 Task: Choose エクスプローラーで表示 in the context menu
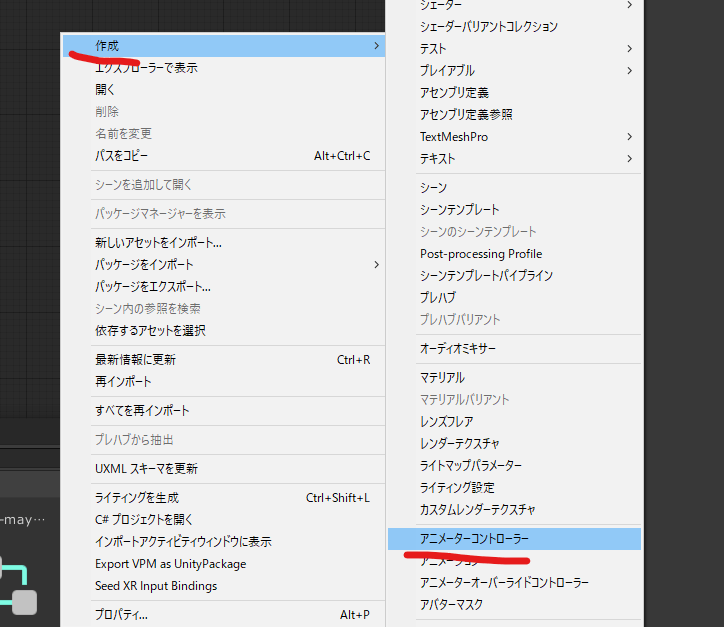[x=146, y=68]
